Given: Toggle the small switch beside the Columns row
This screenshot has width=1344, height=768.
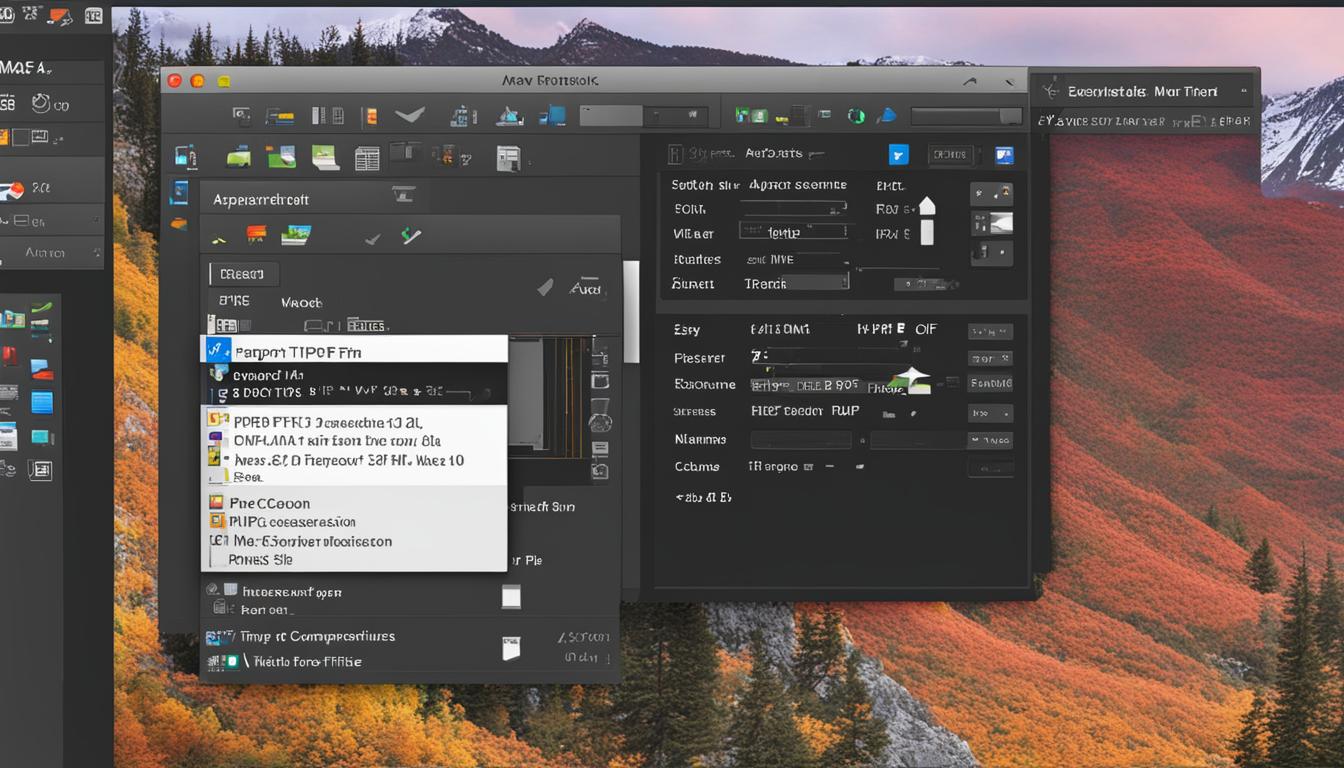Looking at the screenshot, I should click(x=858, y=466).
